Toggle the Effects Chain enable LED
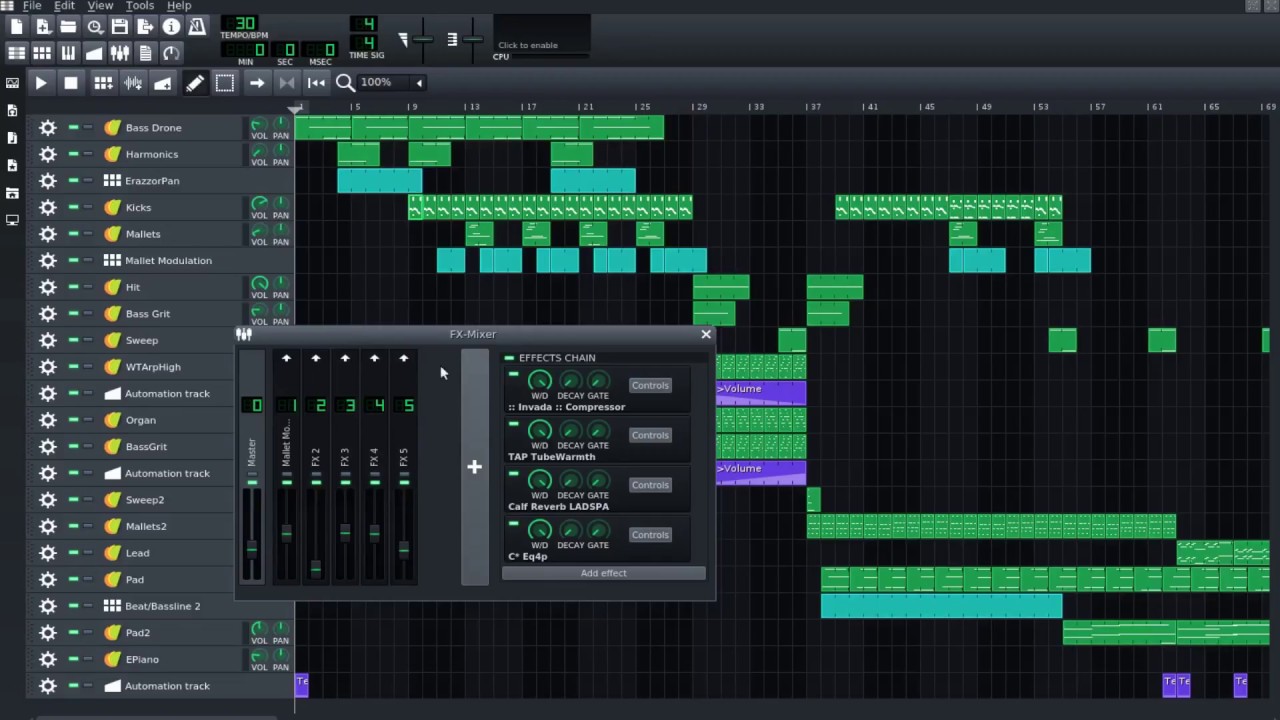The height and width of the screenshot is (720, 1280). pos(509,358)
